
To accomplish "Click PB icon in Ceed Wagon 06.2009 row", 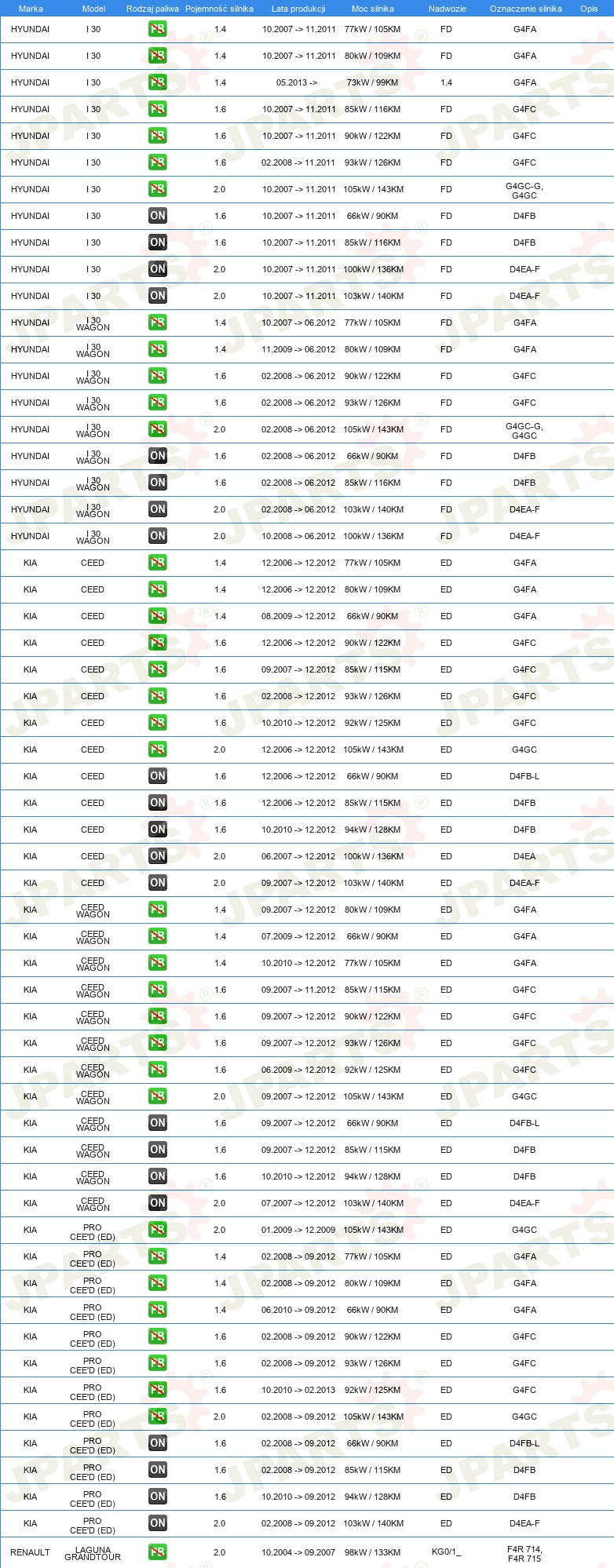I will click(x=158, y=1070).
